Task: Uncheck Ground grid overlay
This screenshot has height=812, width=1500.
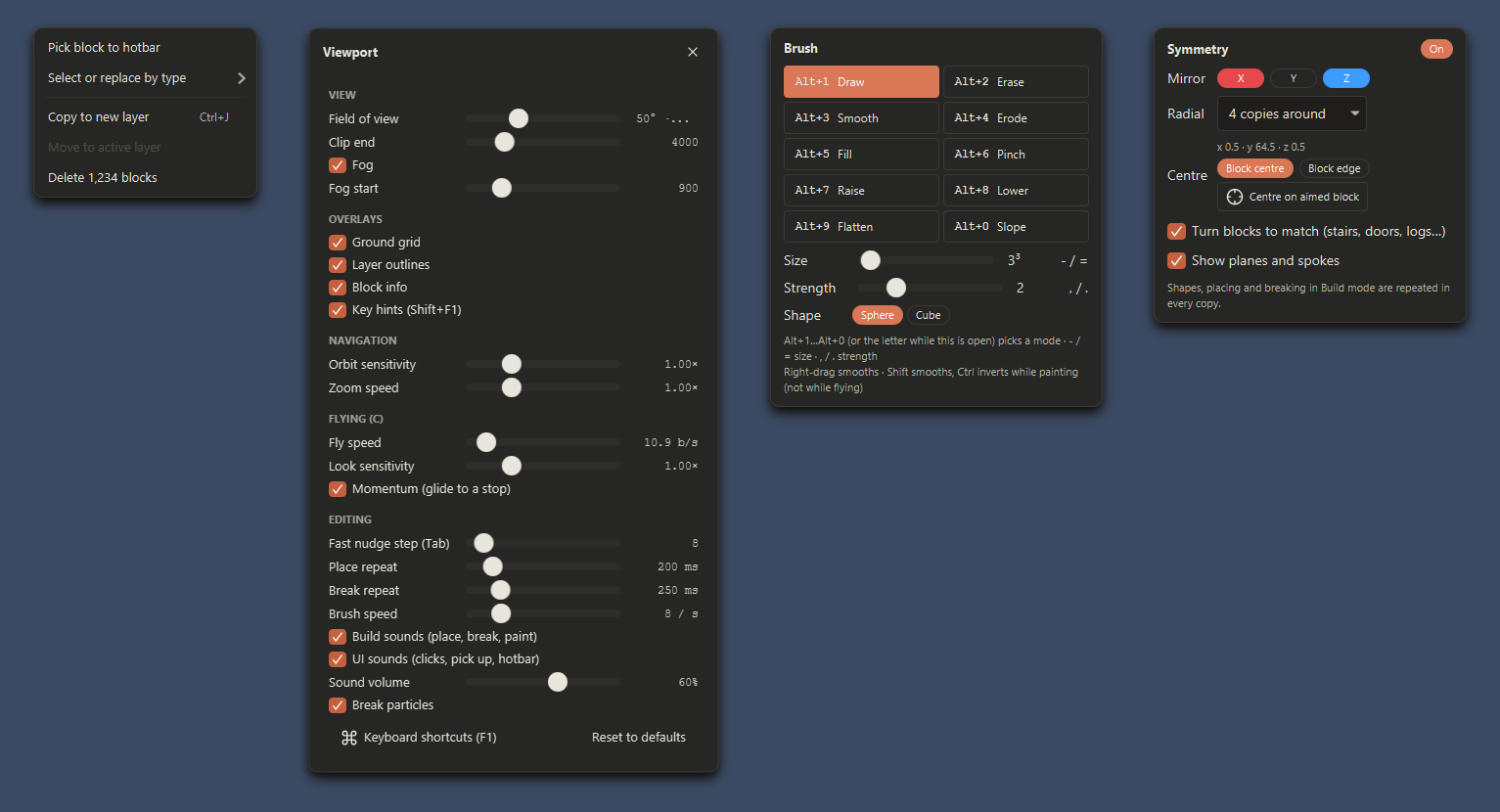Action: (338, 243)
